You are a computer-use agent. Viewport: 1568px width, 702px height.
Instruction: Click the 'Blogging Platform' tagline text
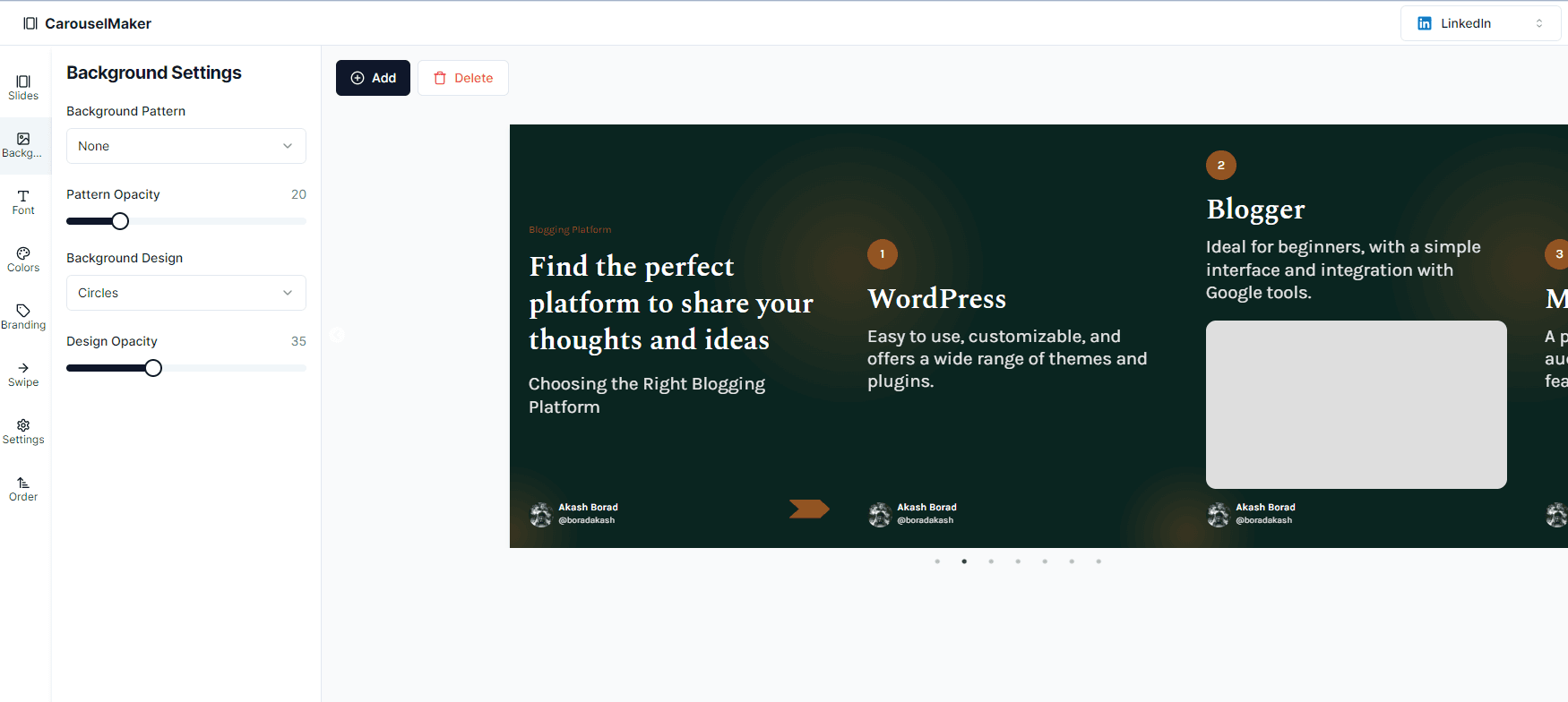point(570,230)
